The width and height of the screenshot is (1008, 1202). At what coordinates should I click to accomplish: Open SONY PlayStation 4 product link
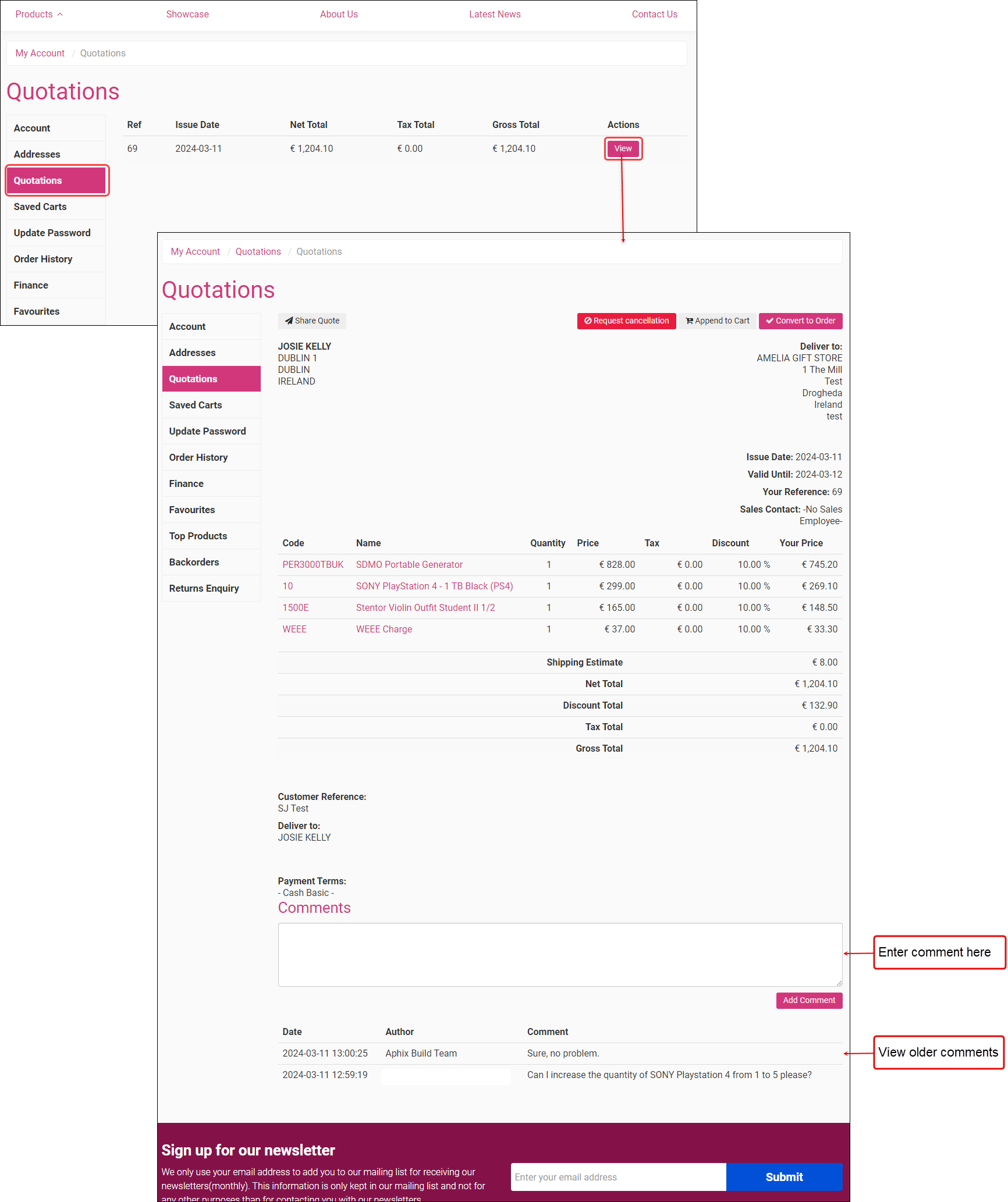[434, 586]
